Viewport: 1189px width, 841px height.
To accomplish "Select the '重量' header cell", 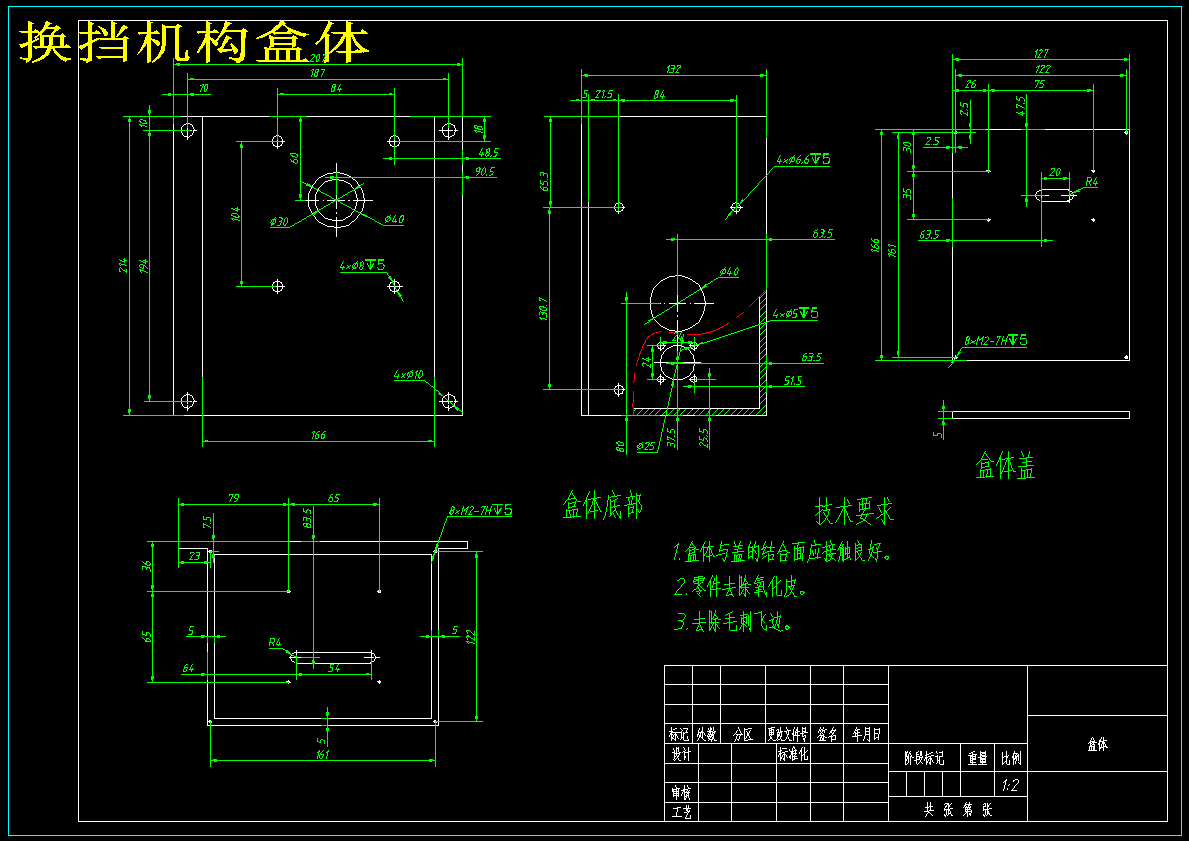I will point(977,758).
